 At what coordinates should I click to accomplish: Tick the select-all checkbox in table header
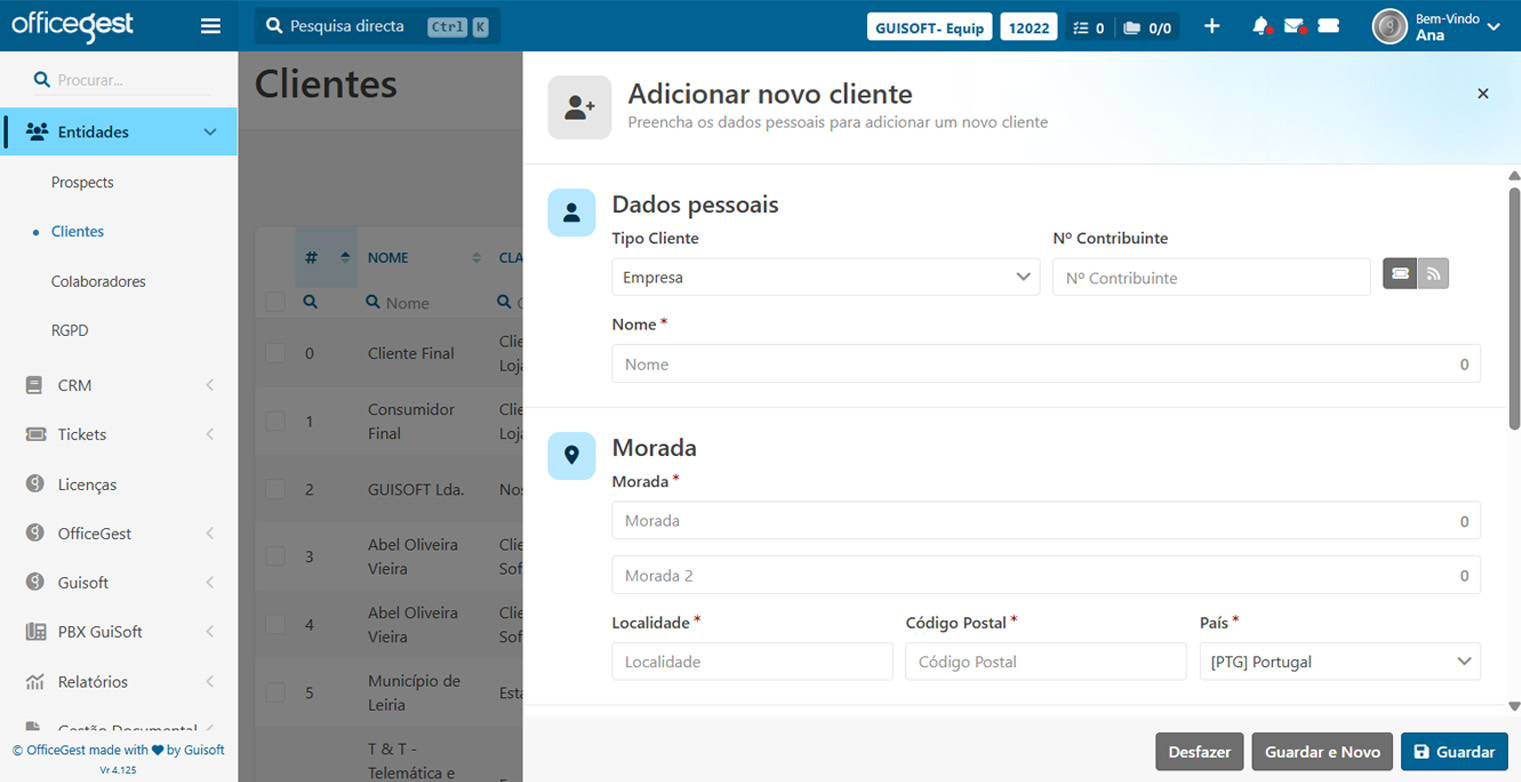point(275,301)
